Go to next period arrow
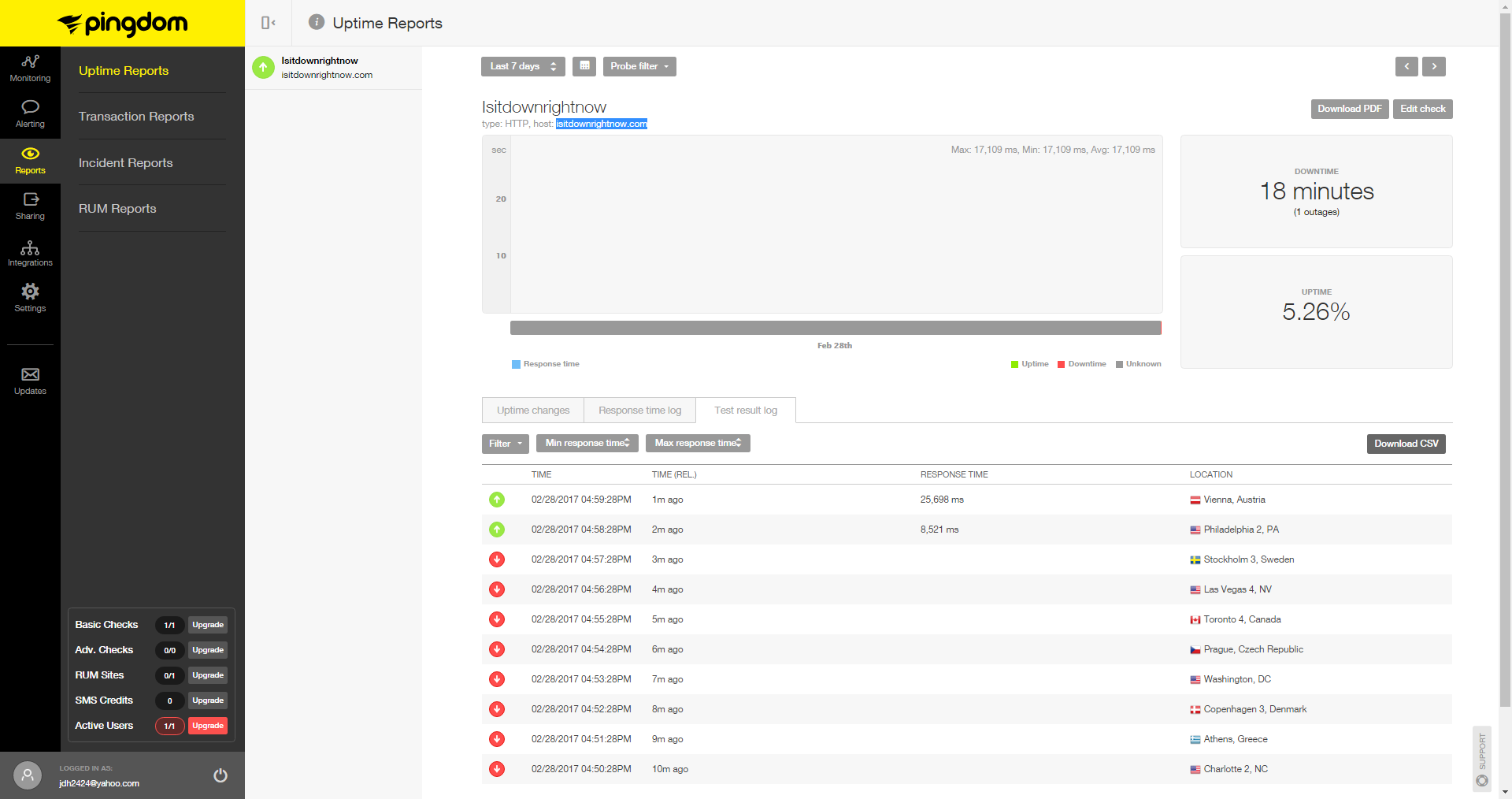 tap(1434, 66)
